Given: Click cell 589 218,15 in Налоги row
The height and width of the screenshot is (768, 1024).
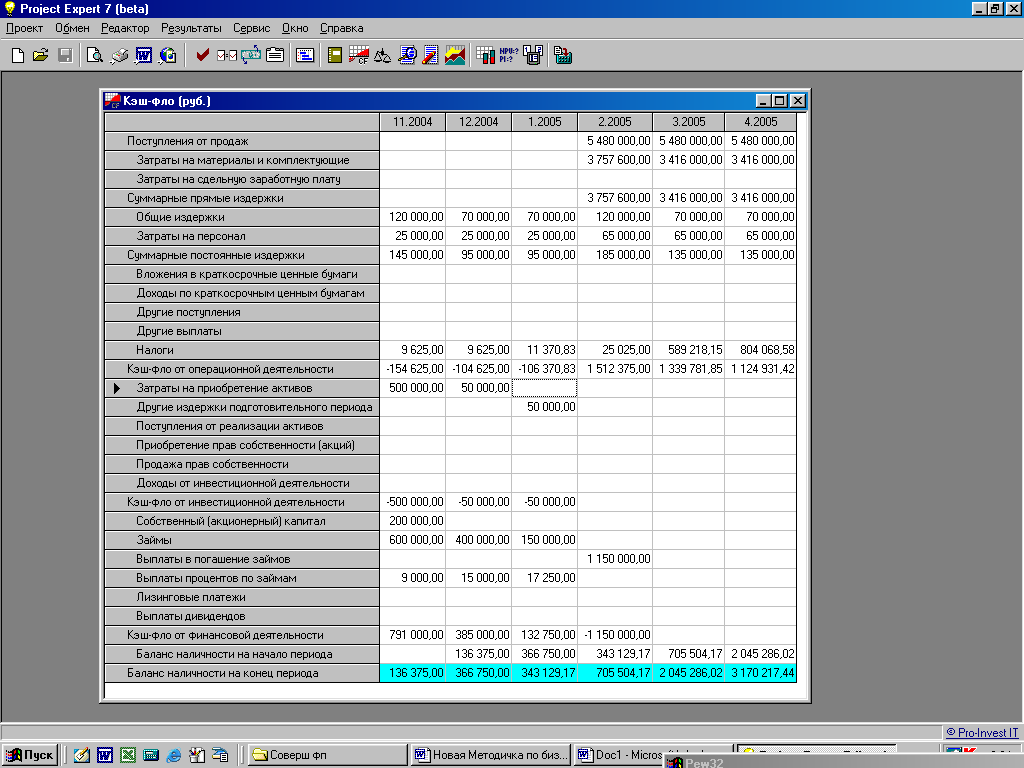Looking at the screenshot, I should pyautogui.click(x=688, y=350).
